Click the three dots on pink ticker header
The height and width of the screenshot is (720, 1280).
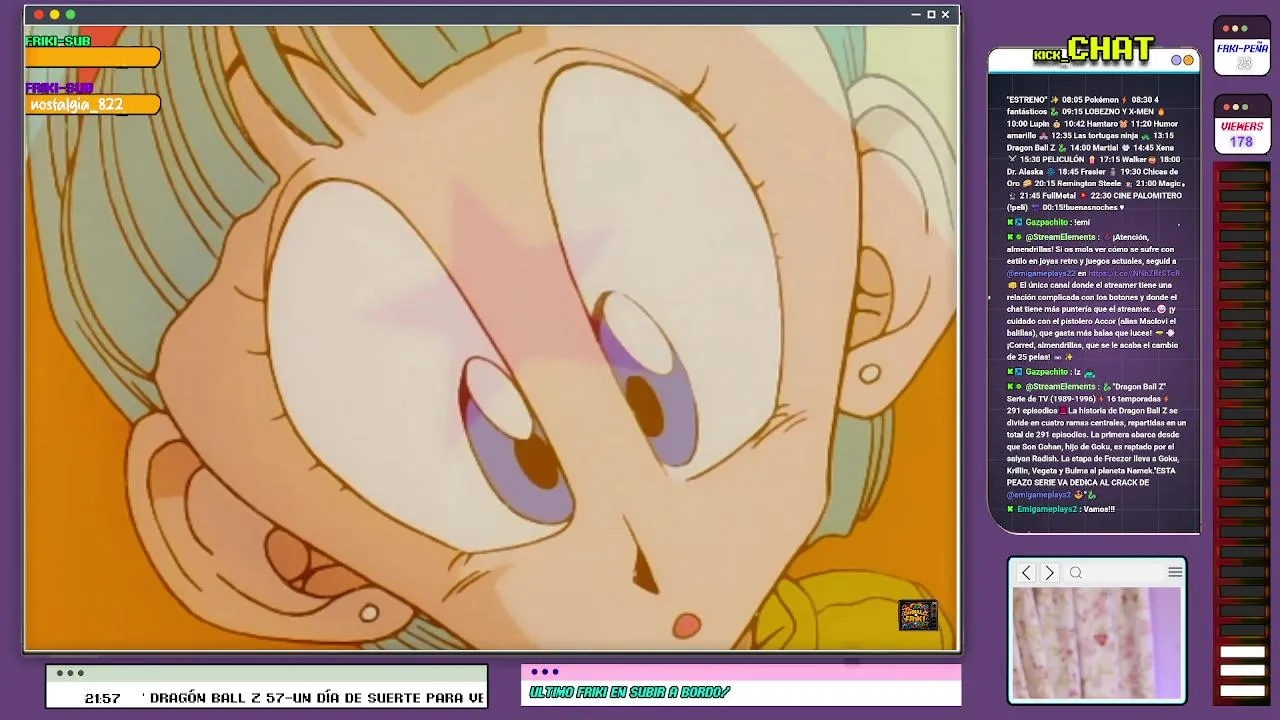545,672
